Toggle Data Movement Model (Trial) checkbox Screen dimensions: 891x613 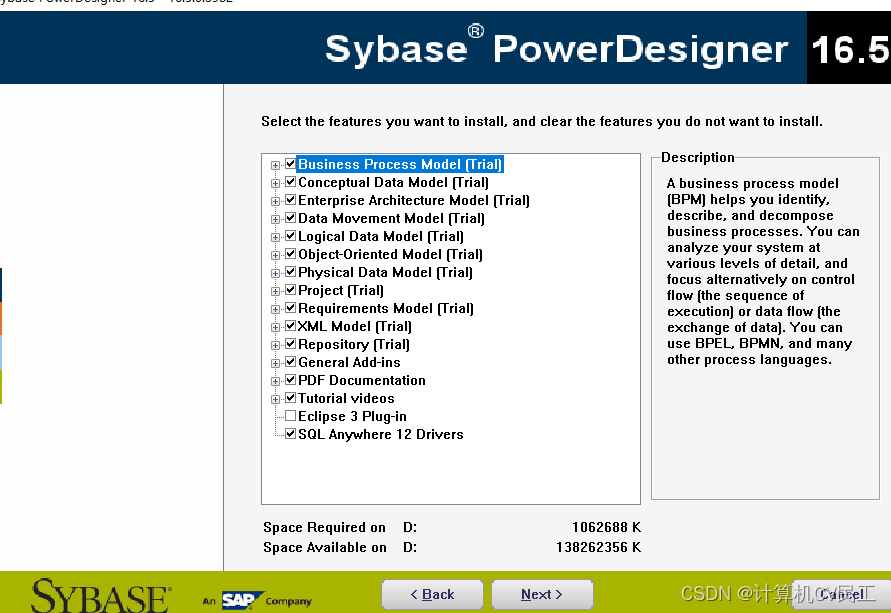pyautogui.click(x=290, y=218)
